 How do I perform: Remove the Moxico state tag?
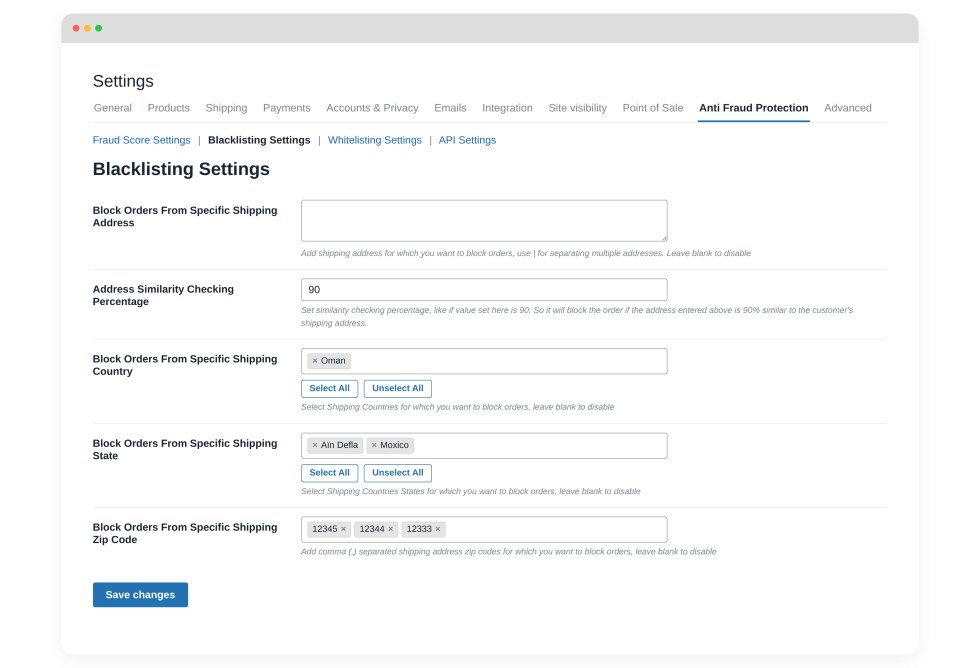point(374,445)
